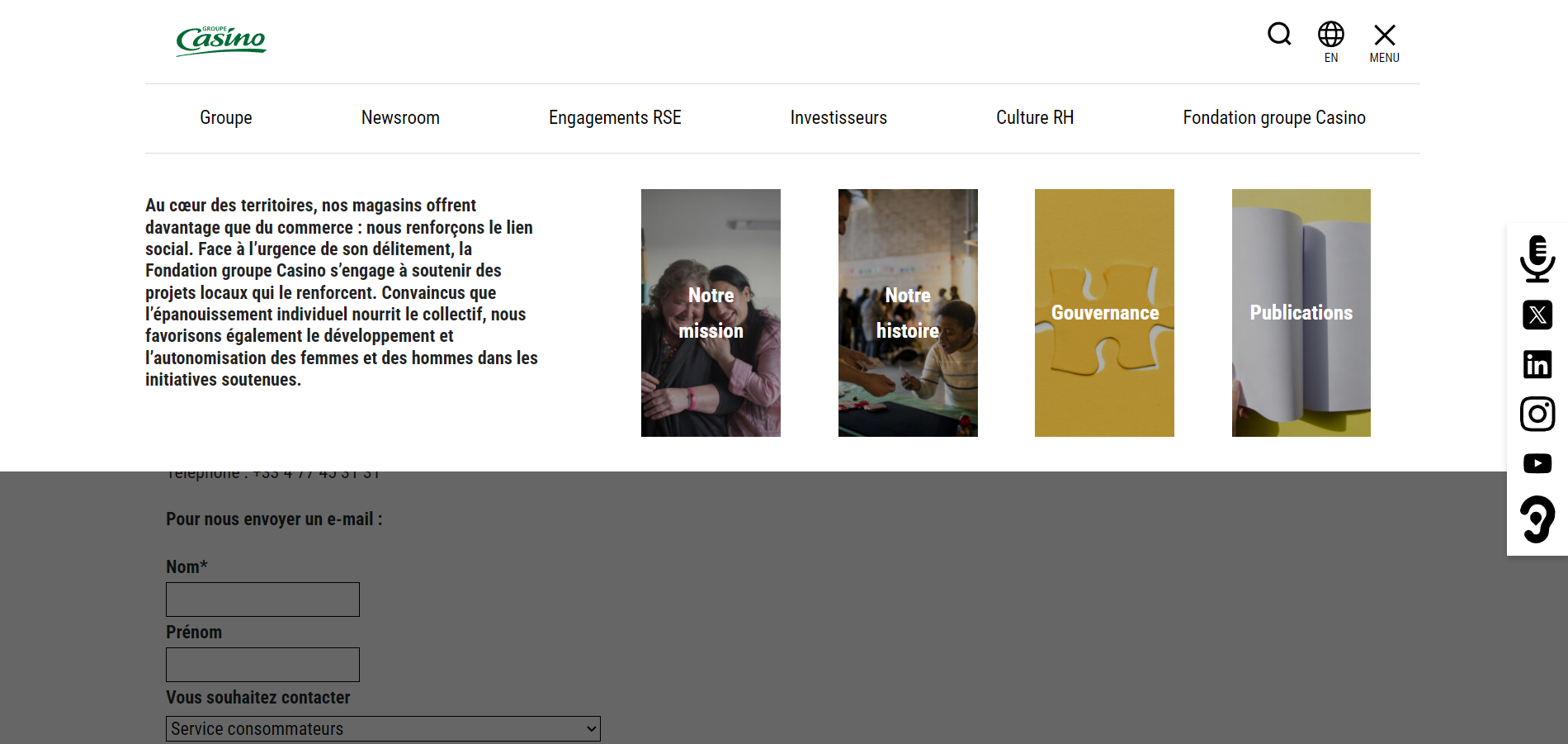Open the search magnifier icon

1279,34
